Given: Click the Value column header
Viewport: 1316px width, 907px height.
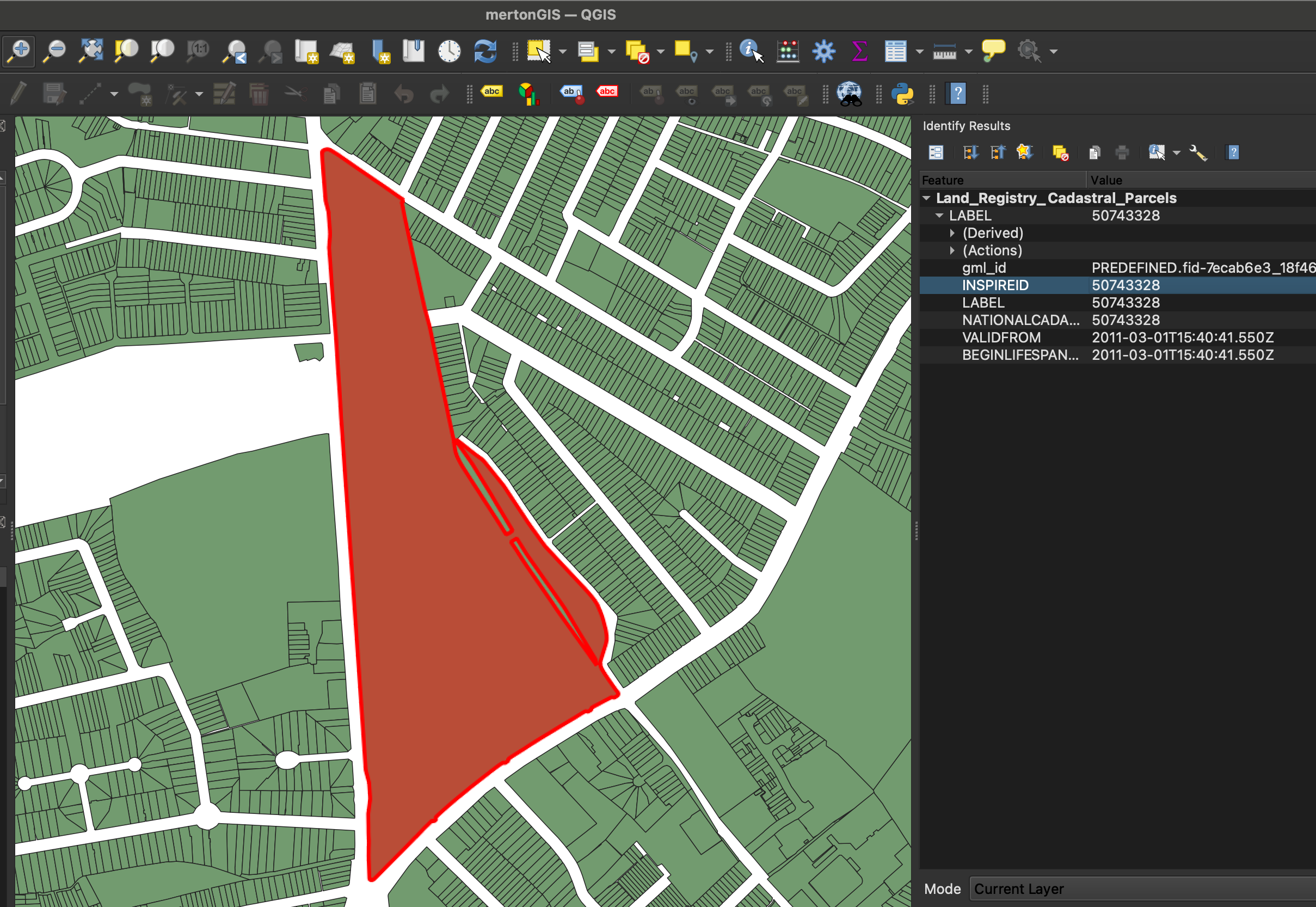Looking at the screenshot, I should [1106, 180].
